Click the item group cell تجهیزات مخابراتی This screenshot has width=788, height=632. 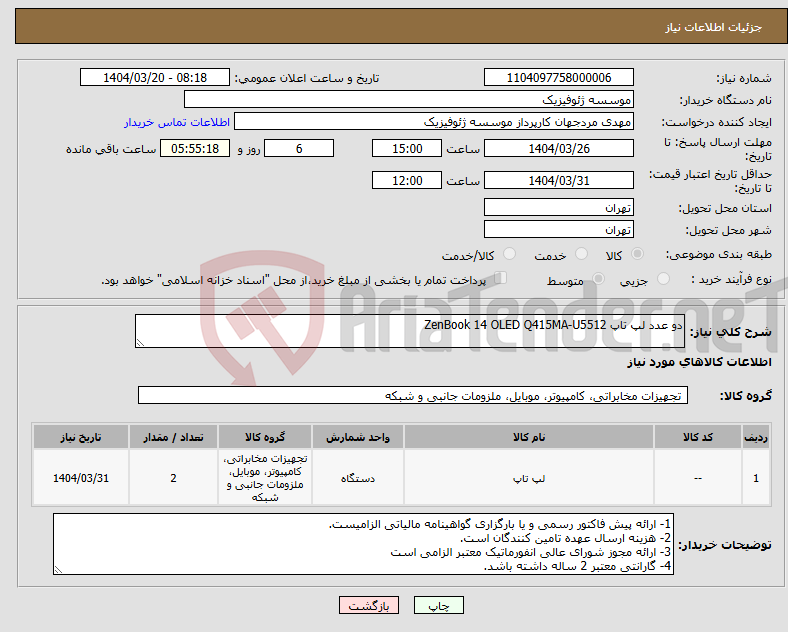coord(265,478)
